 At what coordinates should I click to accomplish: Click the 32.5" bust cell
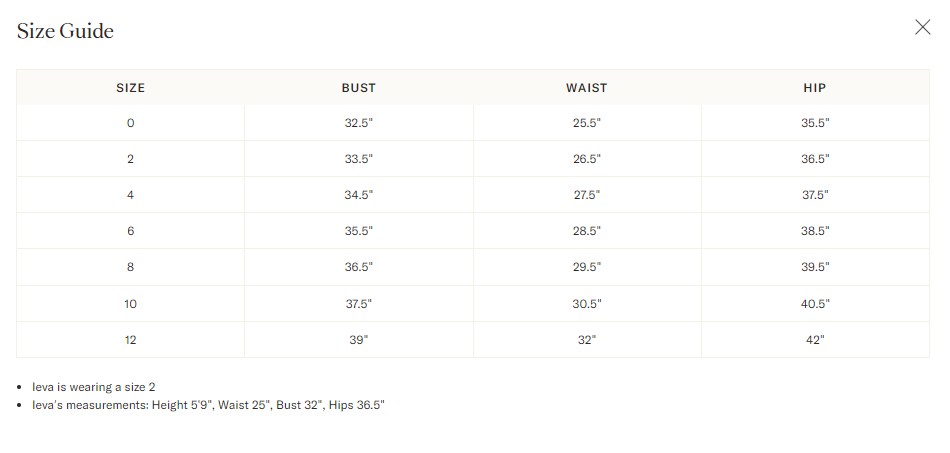point(359,123)
